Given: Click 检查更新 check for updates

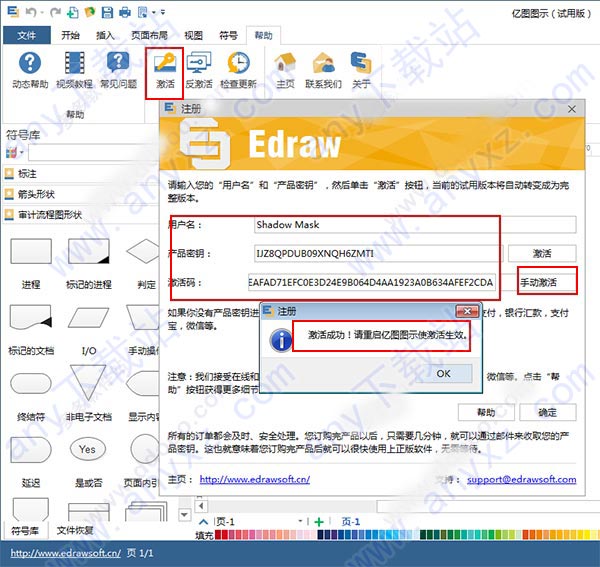Looking at the screenshot, I should 238,70.
